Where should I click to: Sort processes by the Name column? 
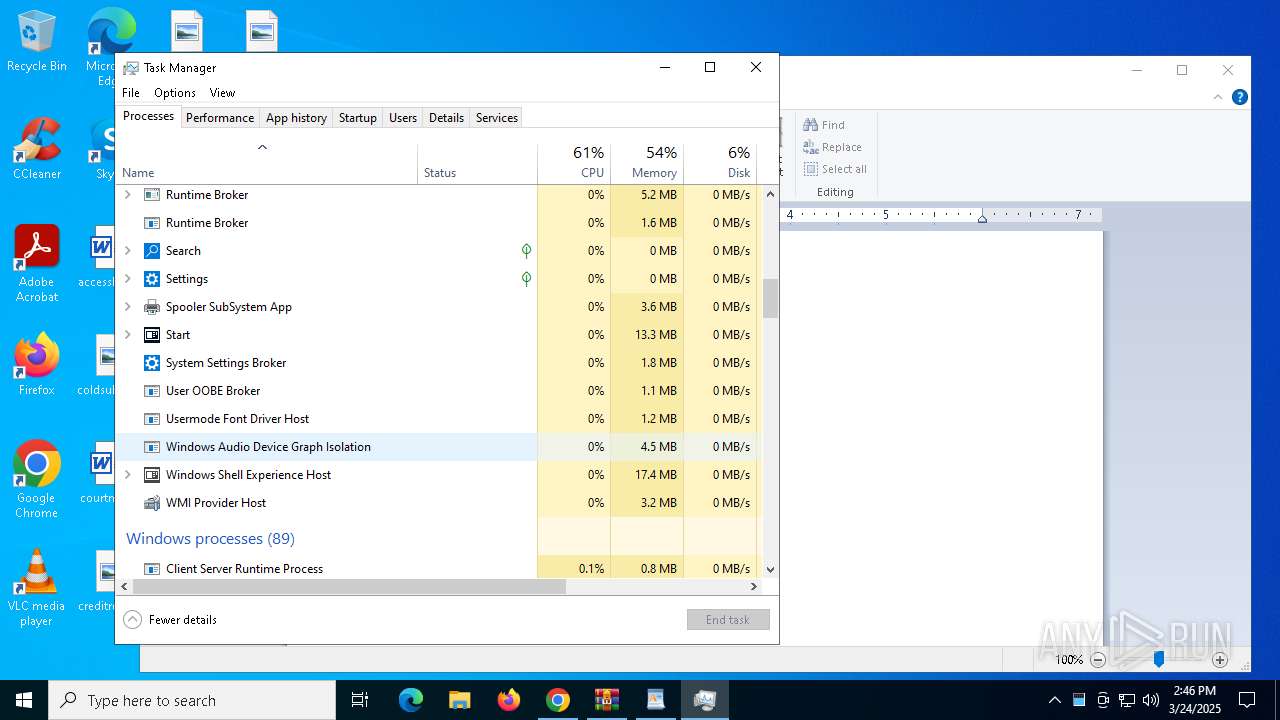tap(267, 164)
